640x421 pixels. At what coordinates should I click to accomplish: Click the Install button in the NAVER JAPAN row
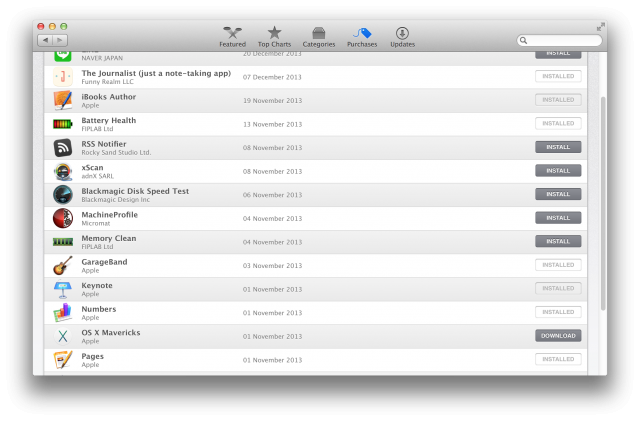pyautogui.click(x=558, y=55)
